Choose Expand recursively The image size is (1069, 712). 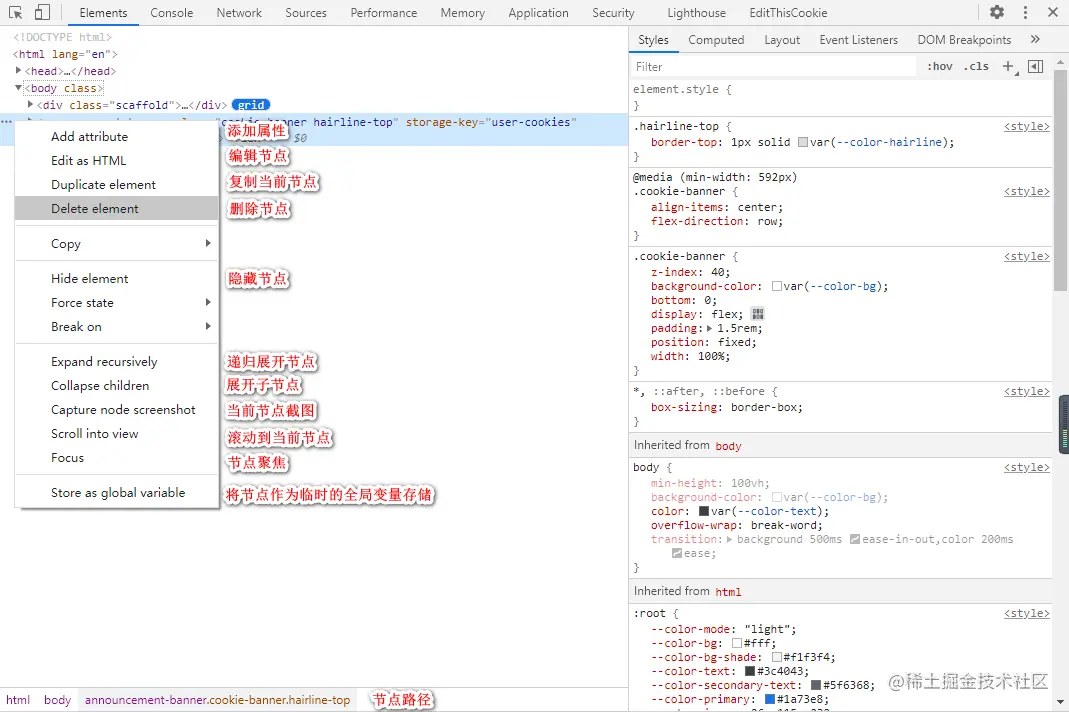click(x=117, y=361)
